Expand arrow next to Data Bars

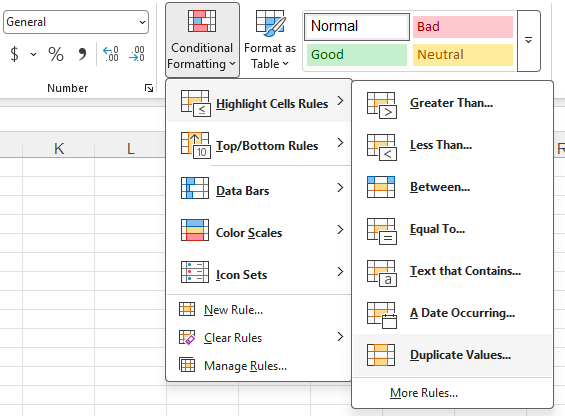340,187
